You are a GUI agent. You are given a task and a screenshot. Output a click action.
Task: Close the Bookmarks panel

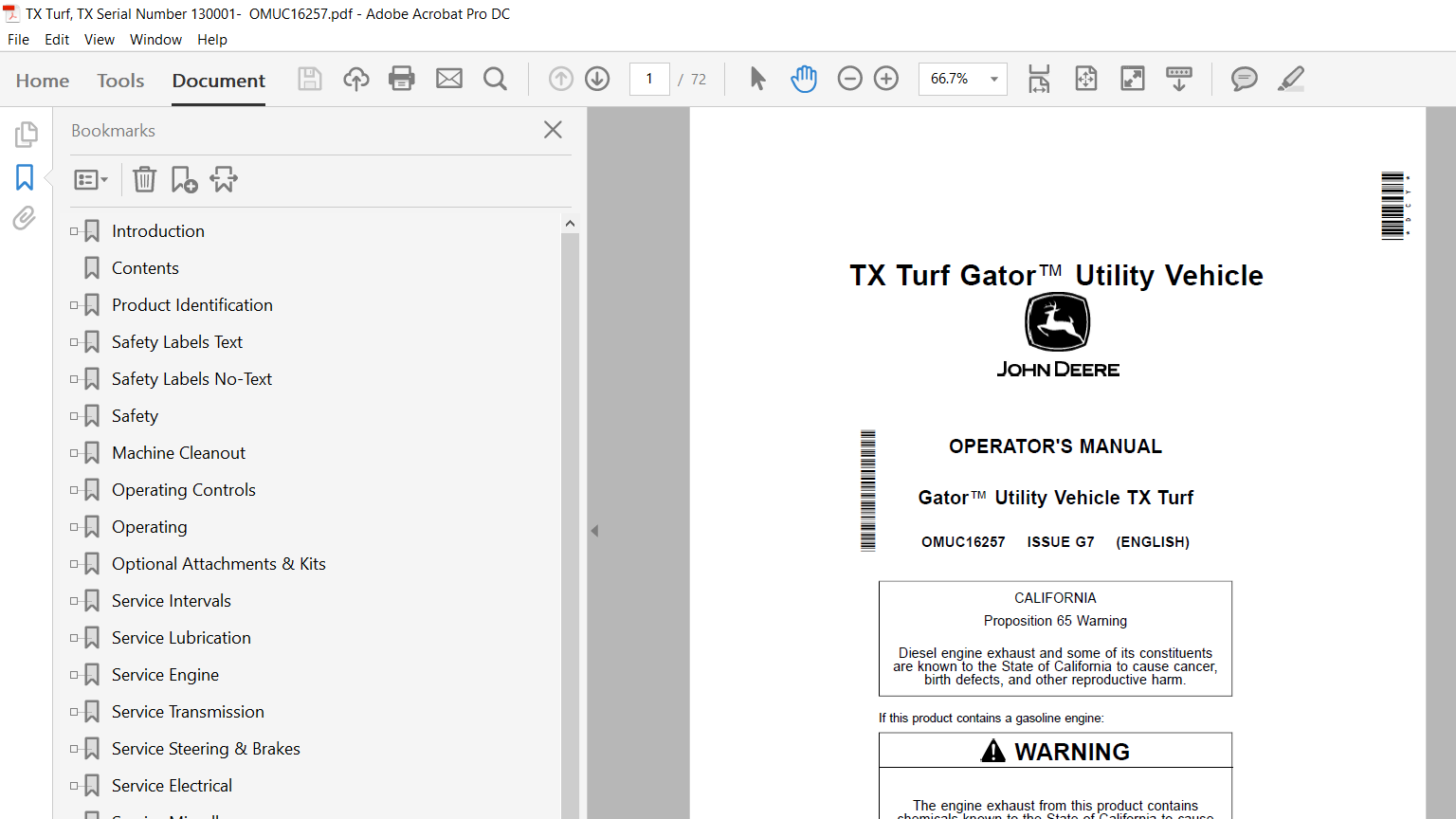click(x=554, y=130)
